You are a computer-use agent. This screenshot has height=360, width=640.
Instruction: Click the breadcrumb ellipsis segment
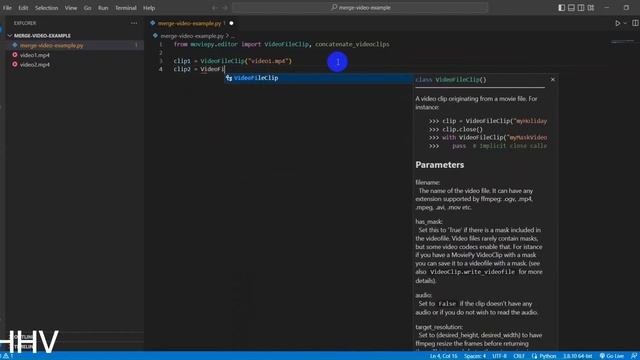pos(233,36)
